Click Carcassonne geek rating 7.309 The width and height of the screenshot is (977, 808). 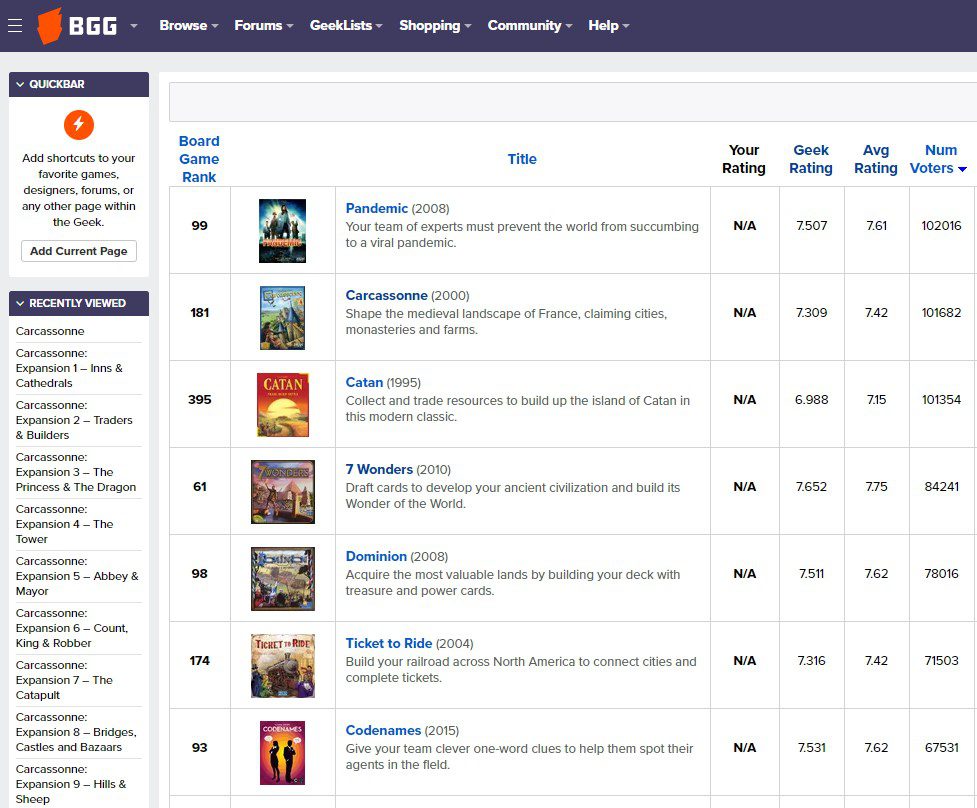[811, 313]
